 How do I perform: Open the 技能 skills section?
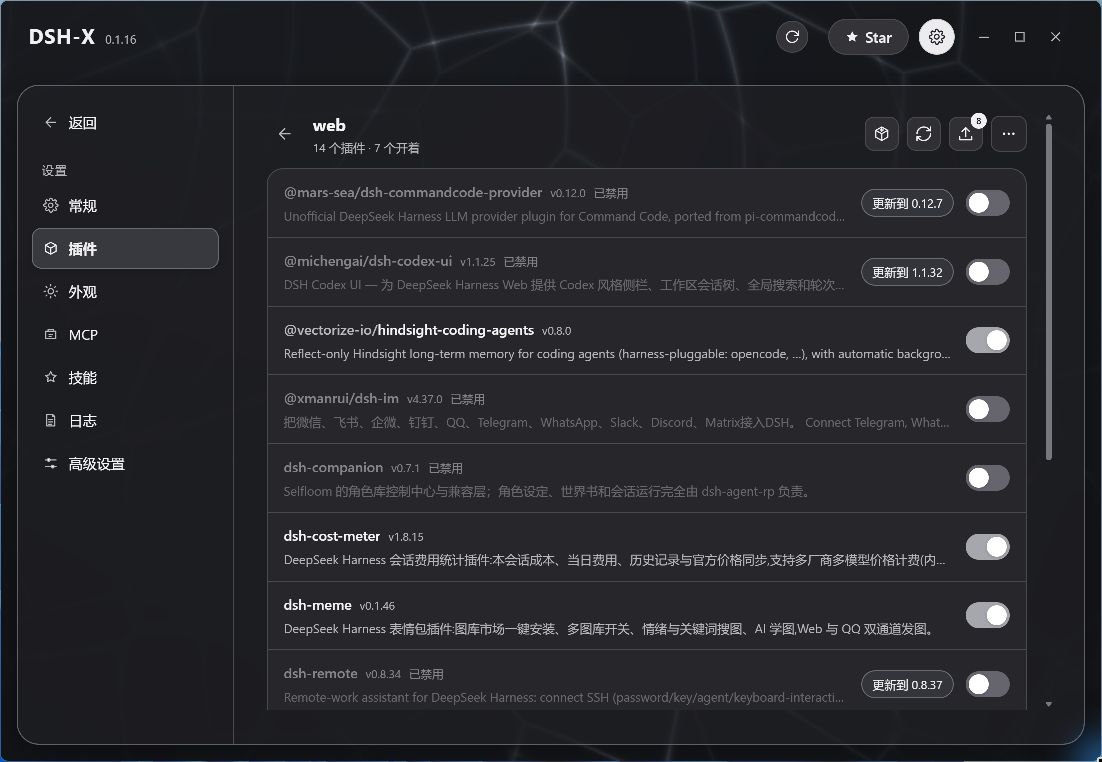[125, 377]
